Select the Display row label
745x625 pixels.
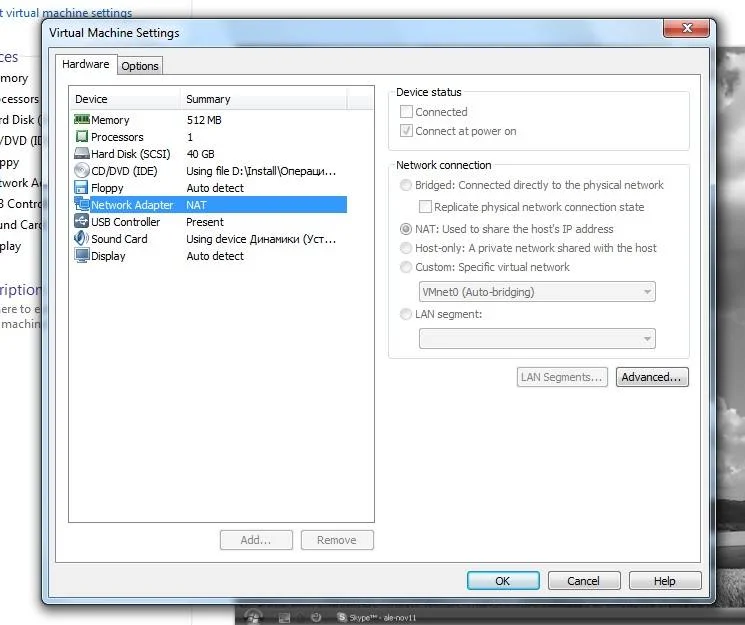(x=108, y=256)
